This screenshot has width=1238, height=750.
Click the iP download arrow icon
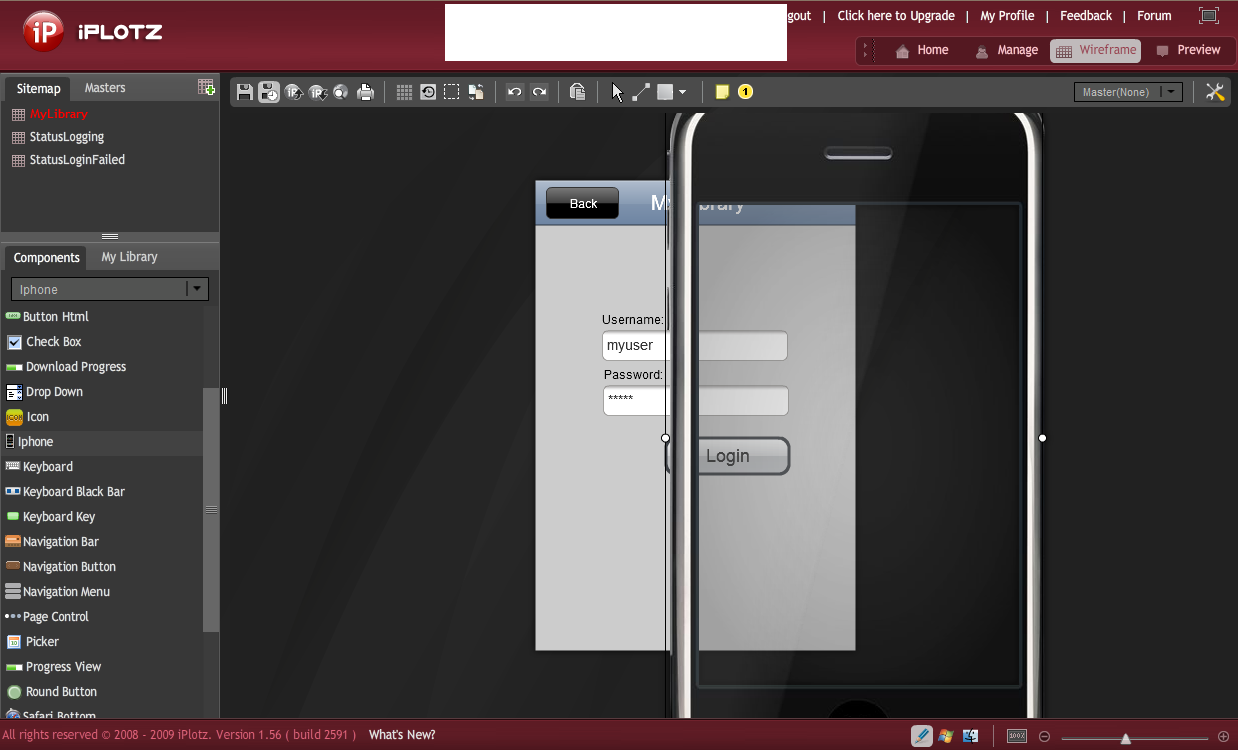click(x=318, y=92)
